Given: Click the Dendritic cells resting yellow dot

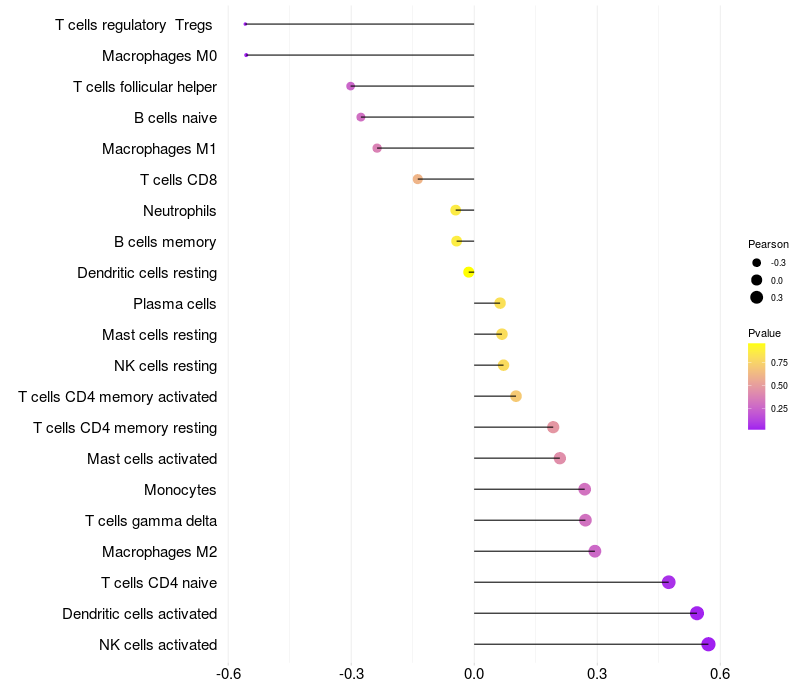Looking at the screenshot, I should click(x=468, y=272).
